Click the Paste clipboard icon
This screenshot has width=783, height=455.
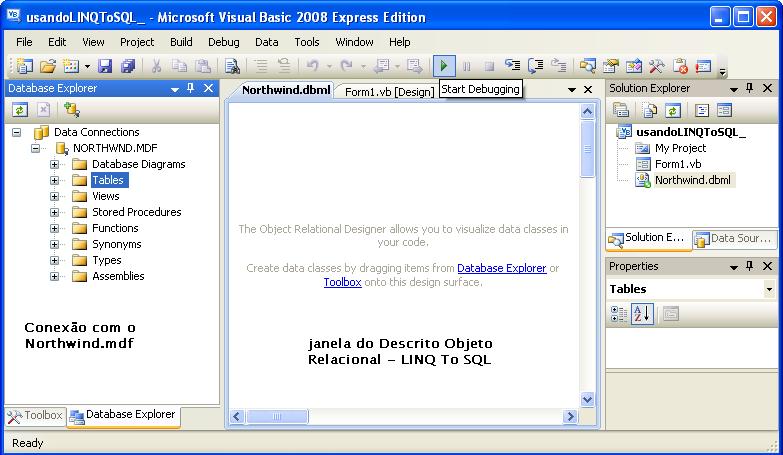(x=202, y=66)
